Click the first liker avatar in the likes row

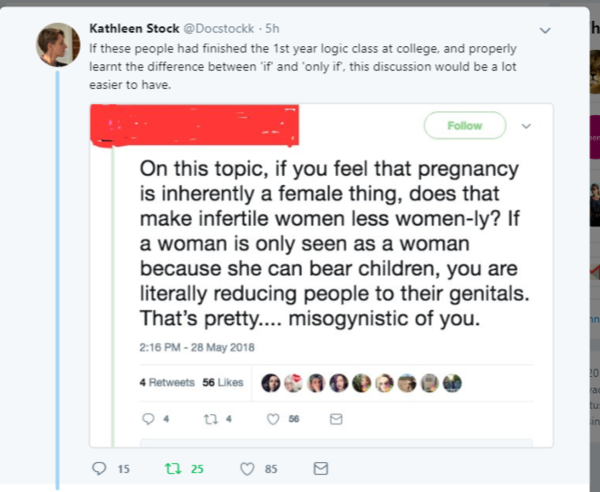[270, 382]
